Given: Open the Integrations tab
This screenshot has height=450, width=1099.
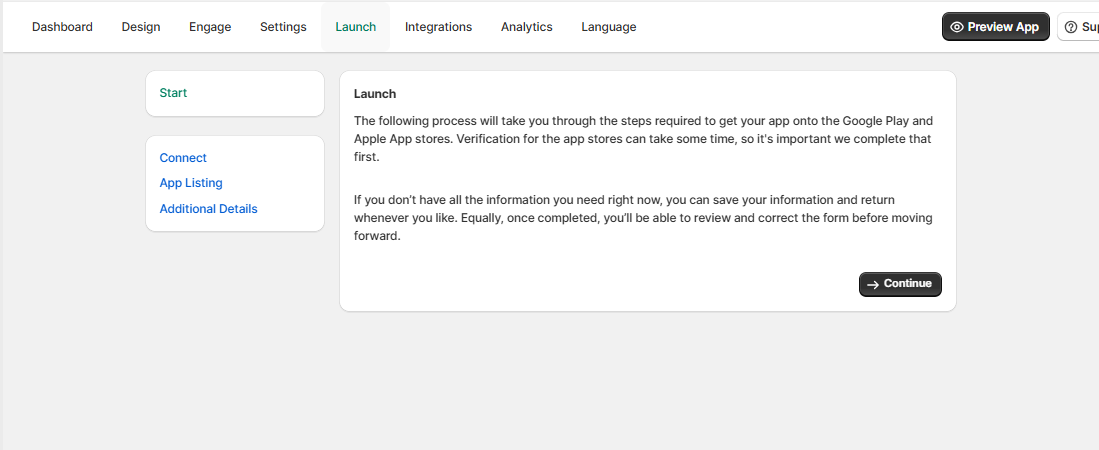Looking at the screenshot, I should [439, 27].
